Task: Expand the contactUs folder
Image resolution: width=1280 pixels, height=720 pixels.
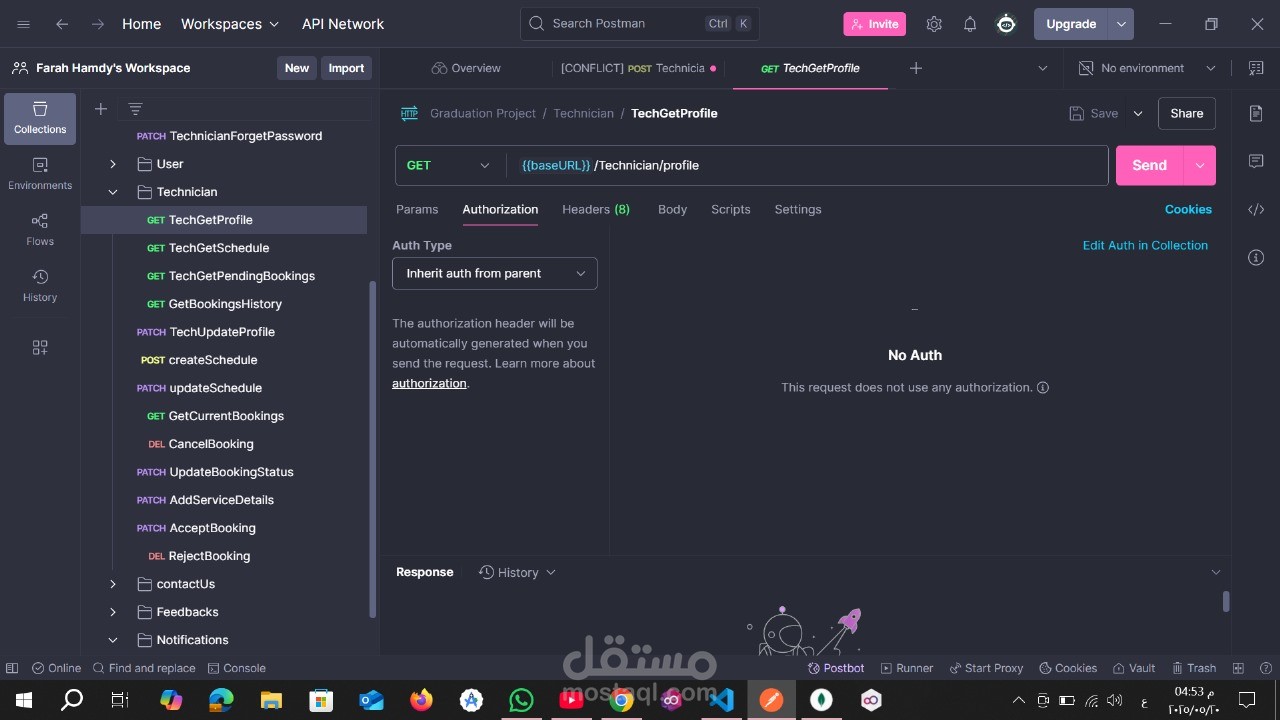Action: click(113, 584)
